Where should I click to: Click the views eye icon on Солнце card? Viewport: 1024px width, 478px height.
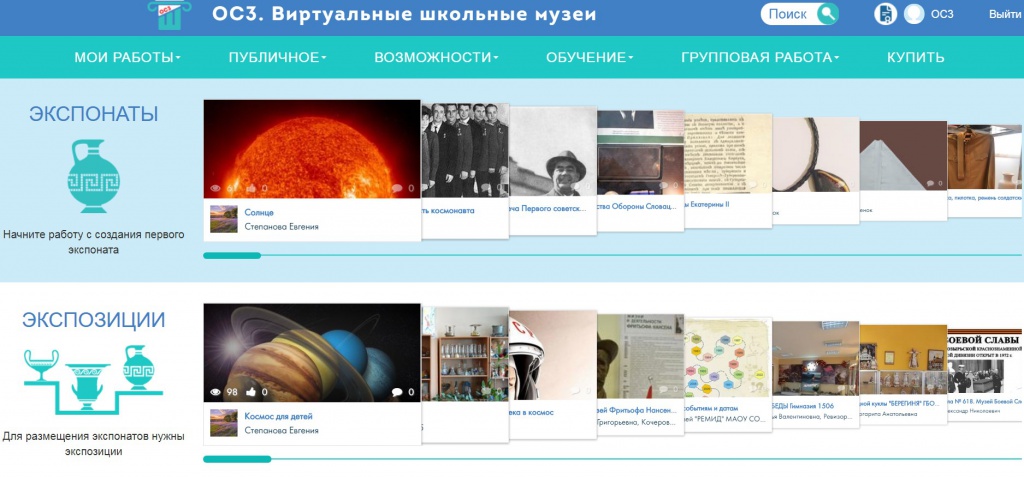click(216, 188)
